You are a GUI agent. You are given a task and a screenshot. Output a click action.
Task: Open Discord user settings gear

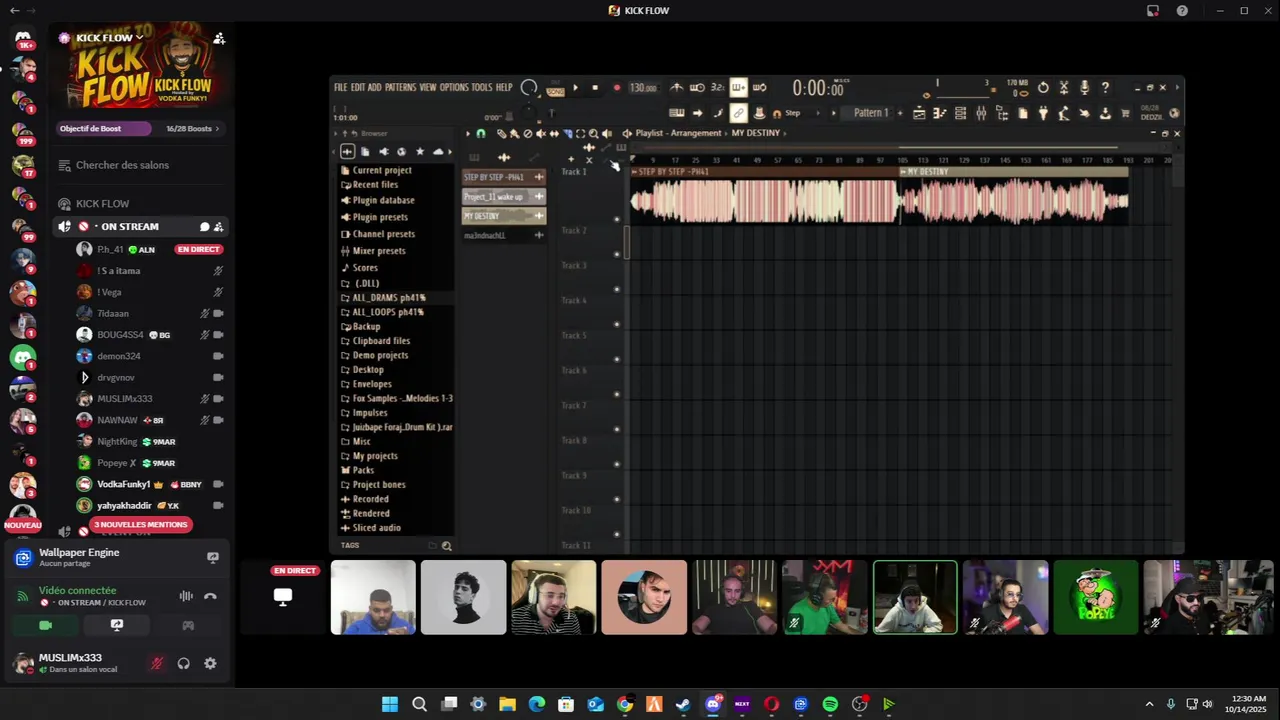[x=210, y=663]
